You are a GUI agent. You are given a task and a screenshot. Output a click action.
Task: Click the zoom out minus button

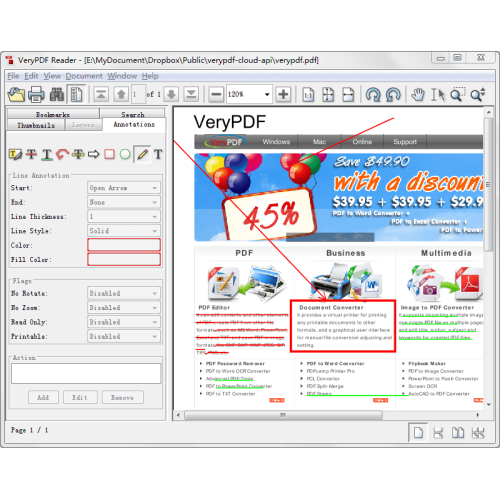click(216, 94)
